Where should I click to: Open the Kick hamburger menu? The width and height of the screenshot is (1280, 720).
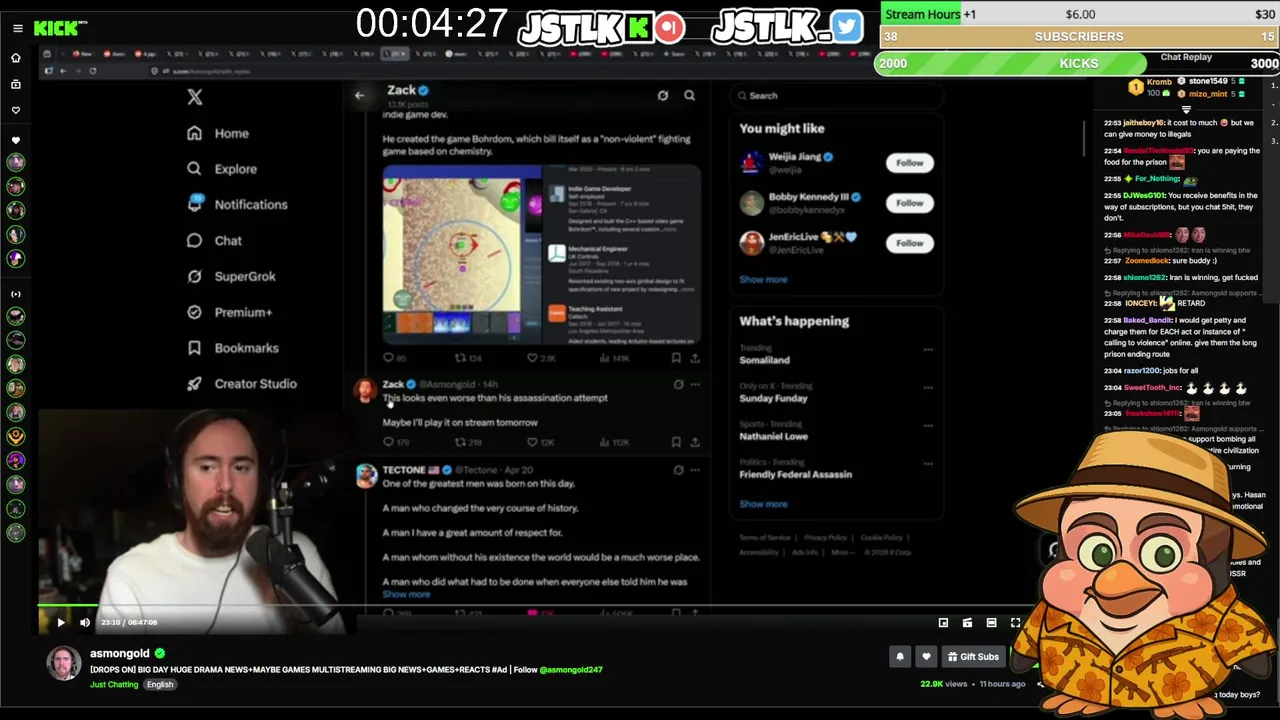tap(17, 28)
